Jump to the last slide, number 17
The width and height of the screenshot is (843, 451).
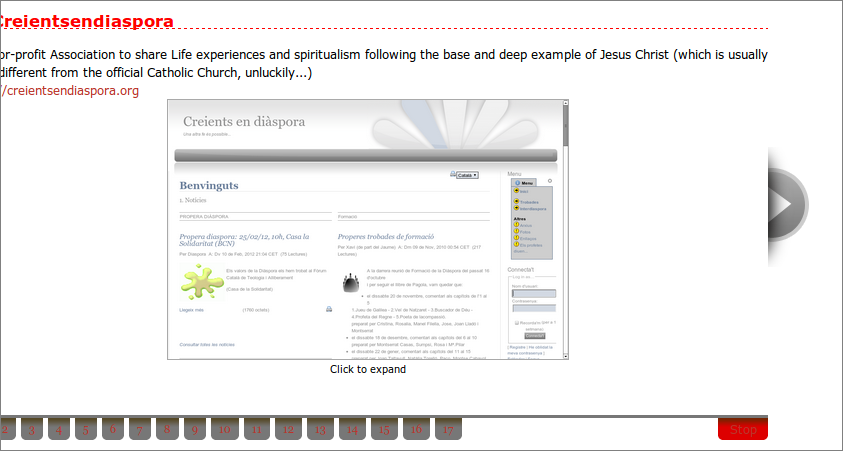447,430
